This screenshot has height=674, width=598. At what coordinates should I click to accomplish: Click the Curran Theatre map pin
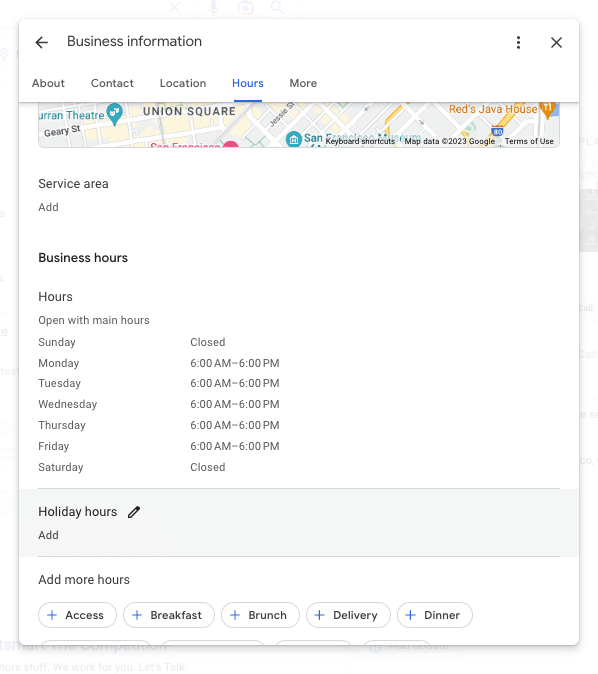(x=114, y=113)
